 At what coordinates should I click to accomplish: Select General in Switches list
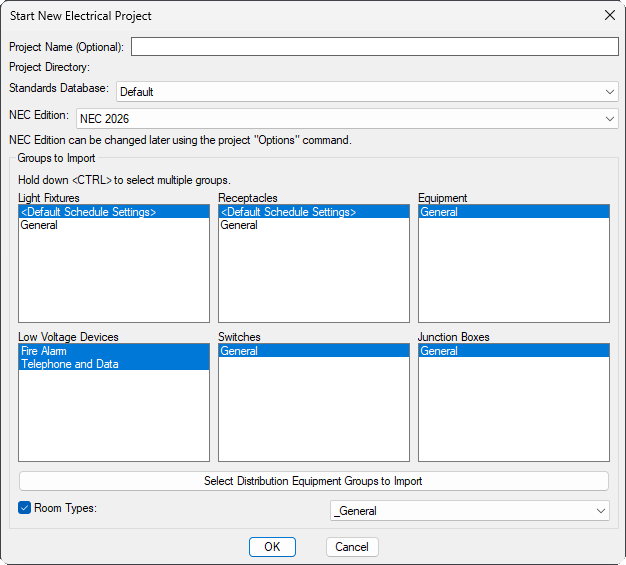click(314, 351)
